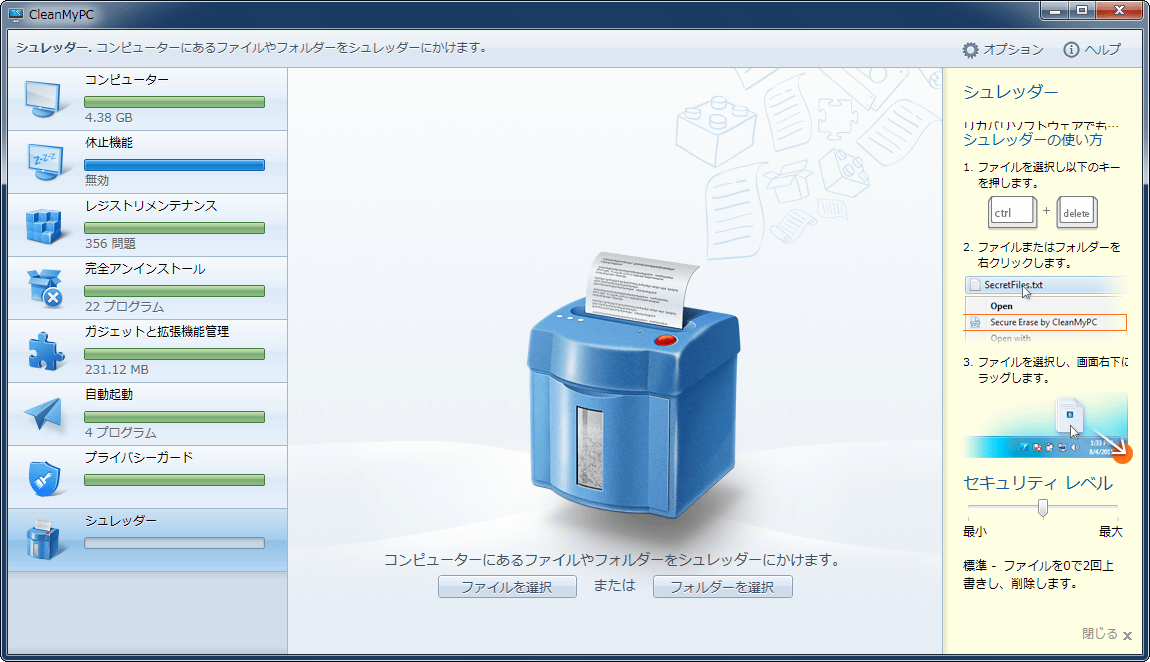Screen dimensions: 1150x662
Task: Click the 4 プログラム text
Action: [x=120, y=433]
